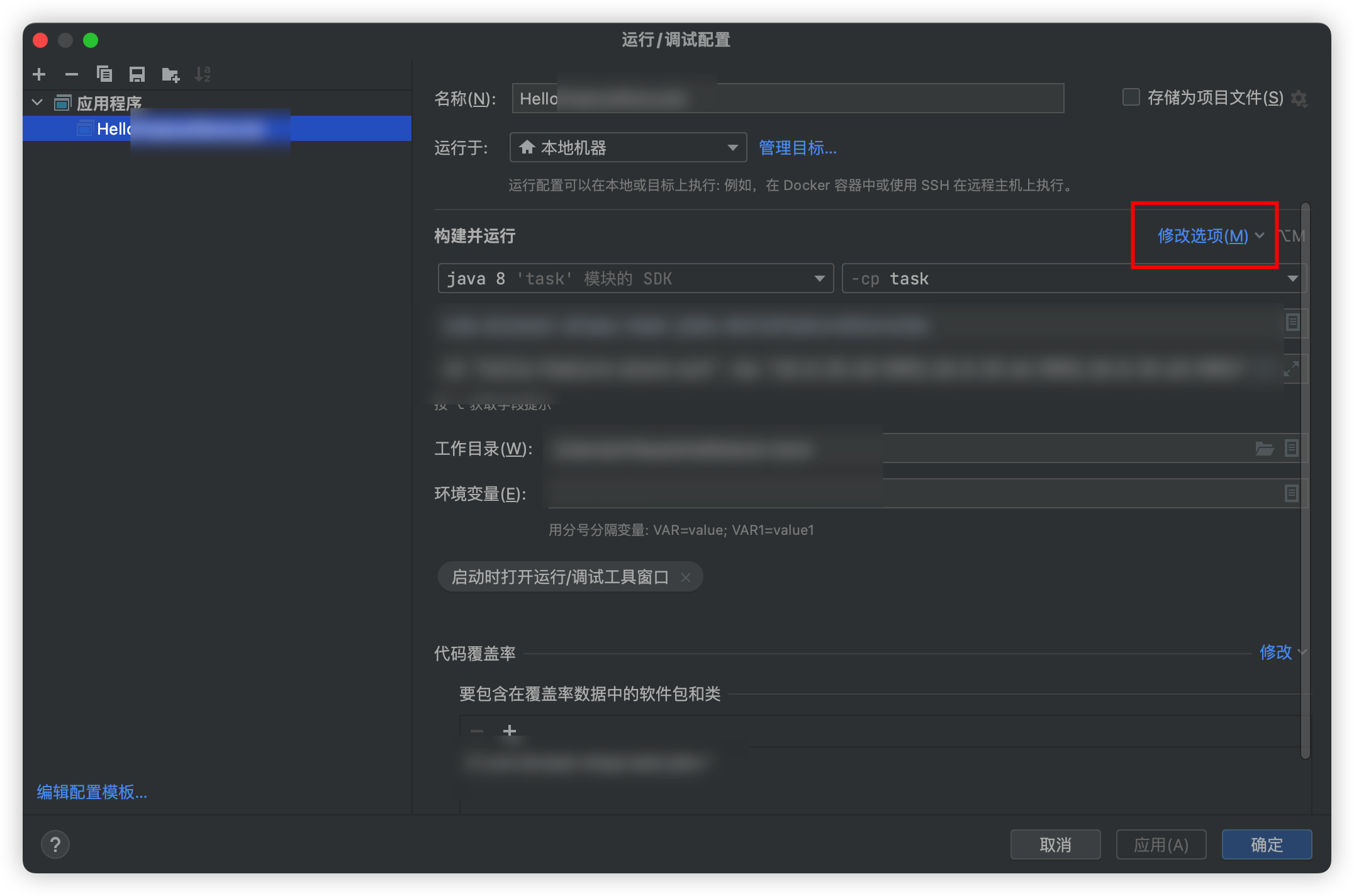Open the java 8 SDK dropdown
Viewport: 1354px width, 896px height.
point(635,278)
